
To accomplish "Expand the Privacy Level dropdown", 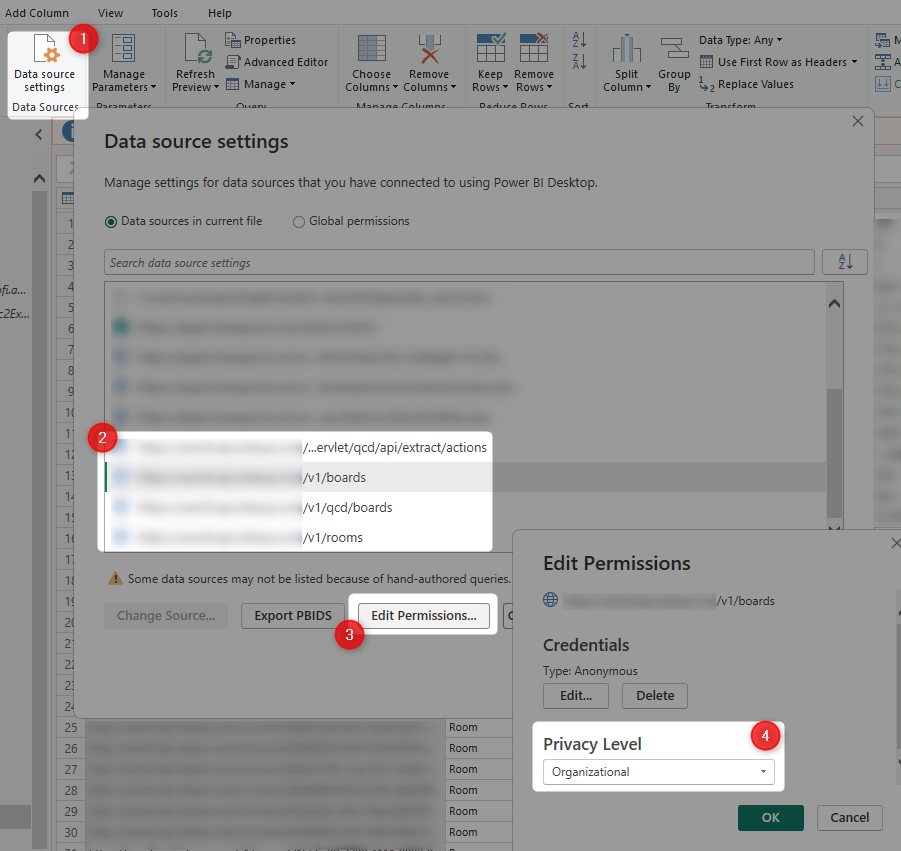I will click(659, 772).
